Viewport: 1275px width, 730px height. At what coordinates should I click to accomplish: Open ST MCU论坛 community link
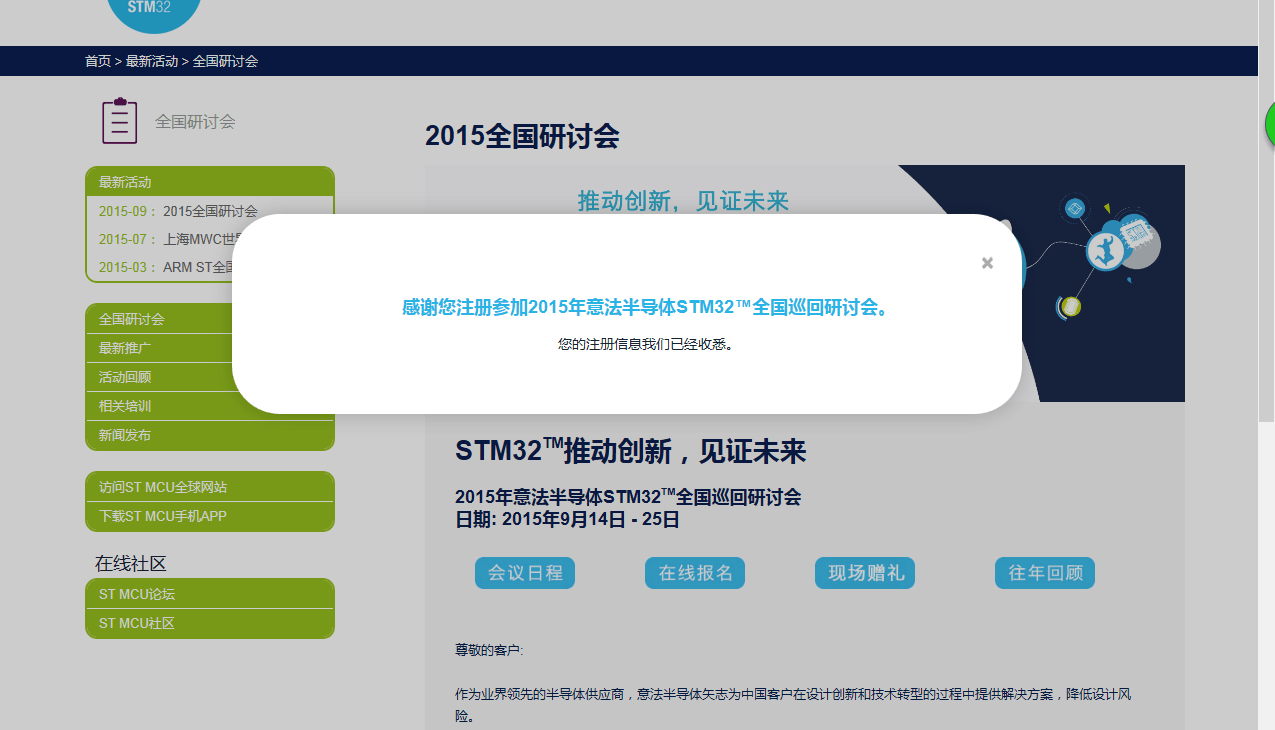point(210,594)
